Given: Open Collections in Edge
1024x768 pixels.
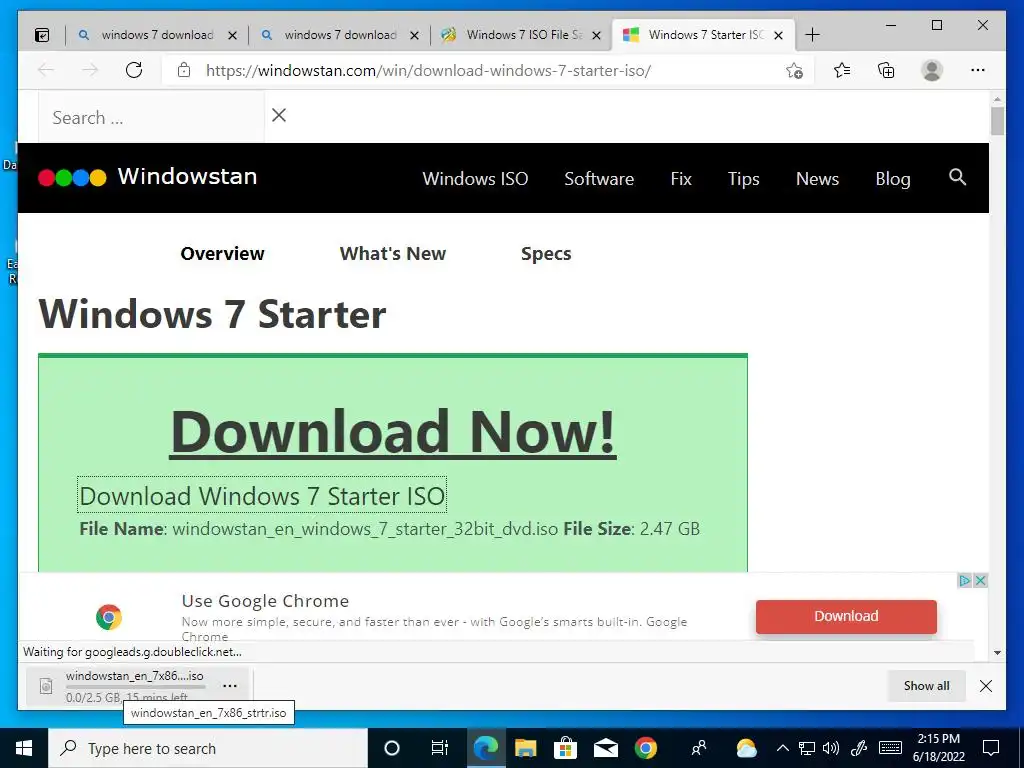Looking at the screenshot, I should coord(886,71).
